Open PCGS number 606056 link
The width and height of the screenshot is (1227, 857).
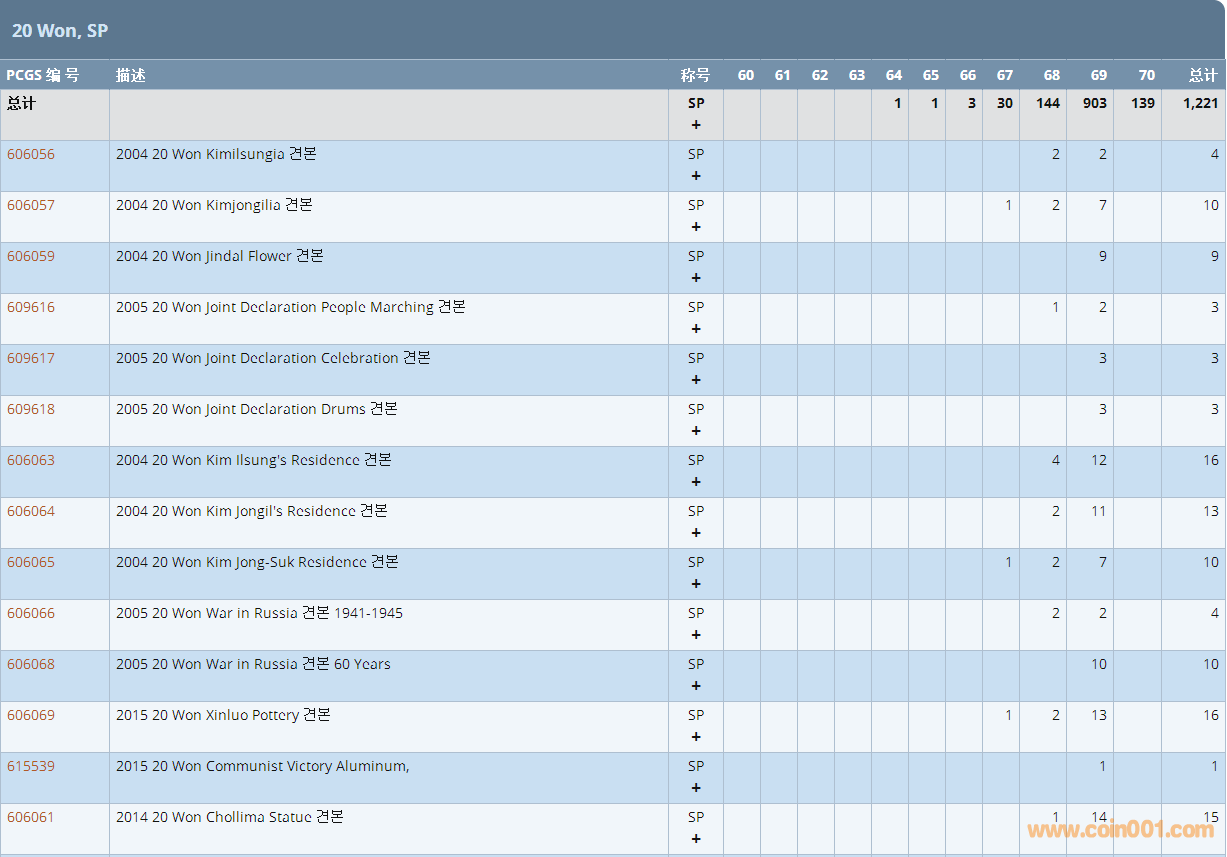[x=31, y=154]
